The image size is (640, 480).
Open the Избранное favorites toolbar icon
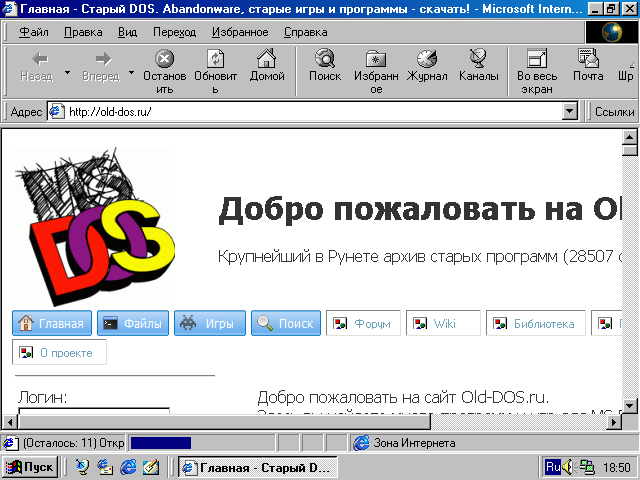[x=376, y=71]
